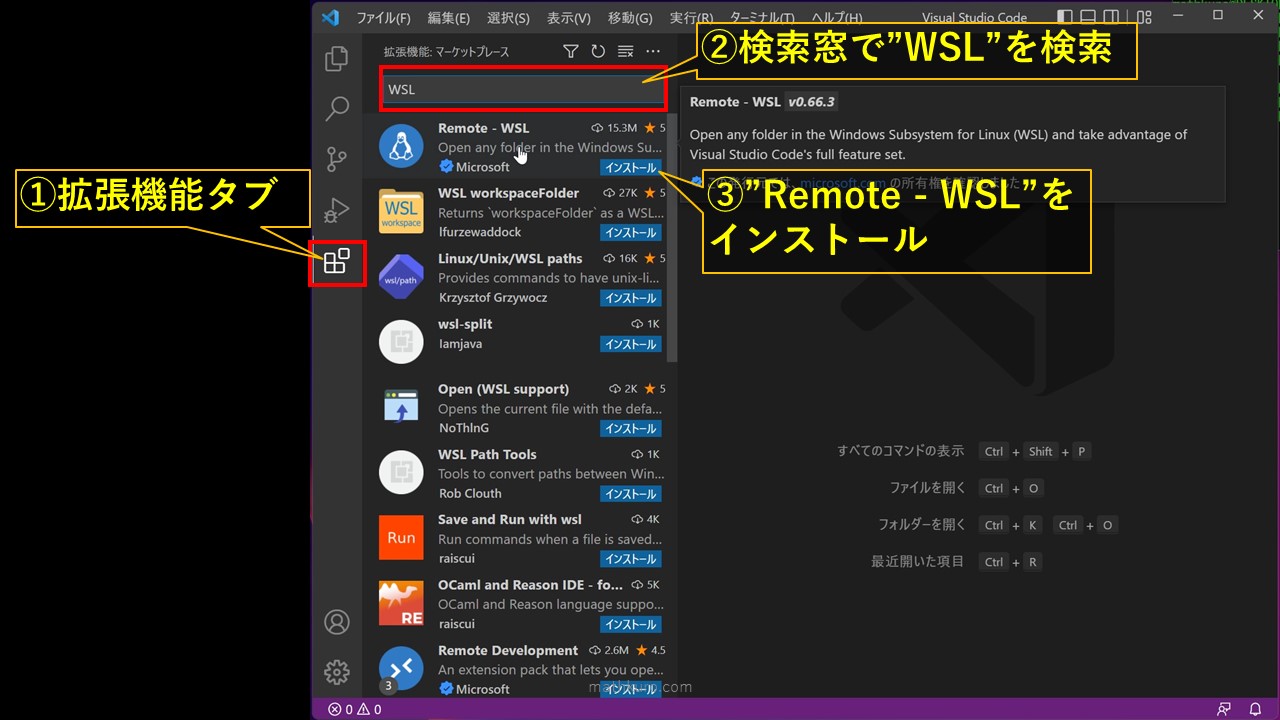Install the Linux/Unix/WSL paths extension
This screenshot has width=1280, height=720.
(630, 298)
